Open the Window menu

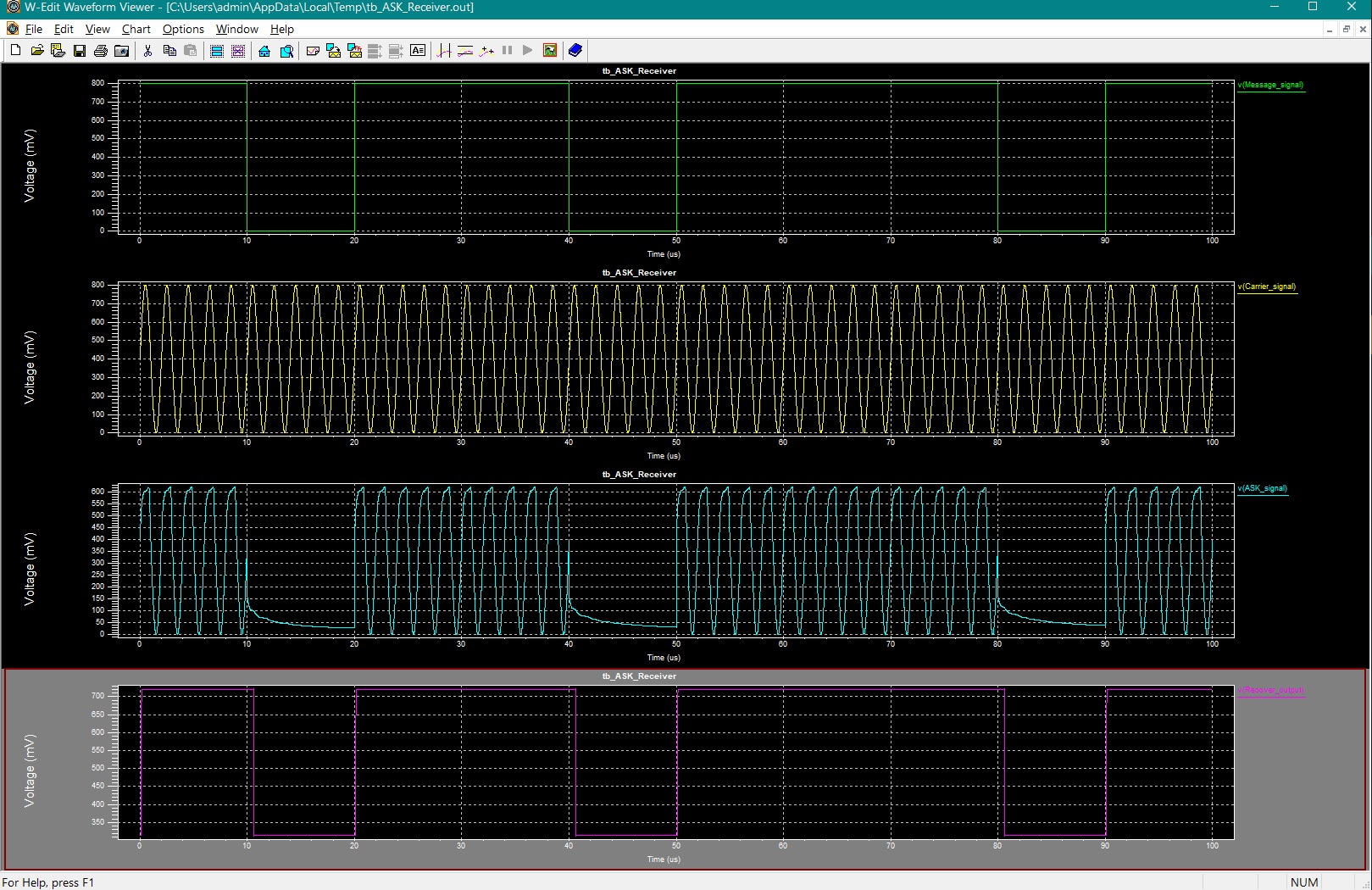click(x=236, y=29)
